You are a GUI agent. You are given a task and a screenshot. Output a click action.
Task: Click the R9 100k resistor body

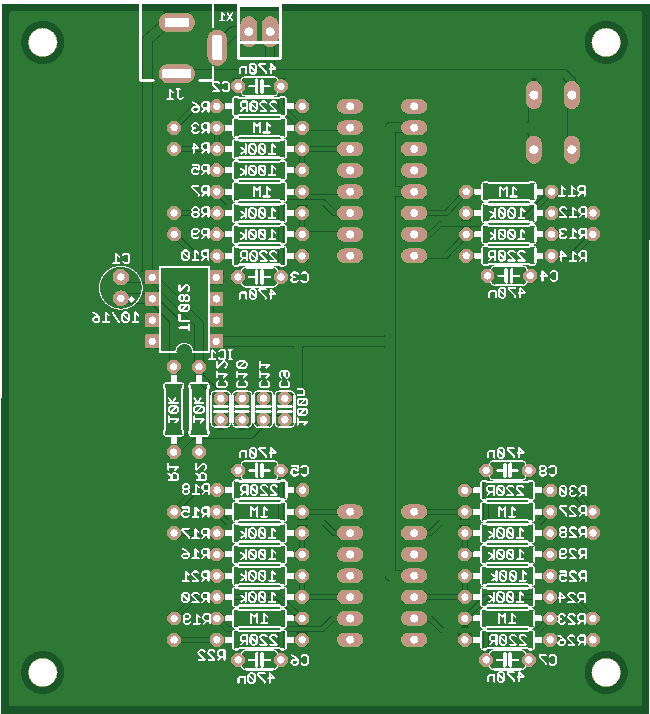point(259,234)
